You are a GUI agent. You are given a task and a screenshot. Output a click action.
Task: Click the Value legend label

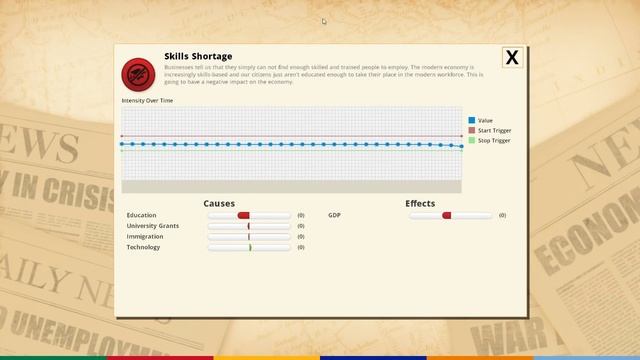(485, 120)
